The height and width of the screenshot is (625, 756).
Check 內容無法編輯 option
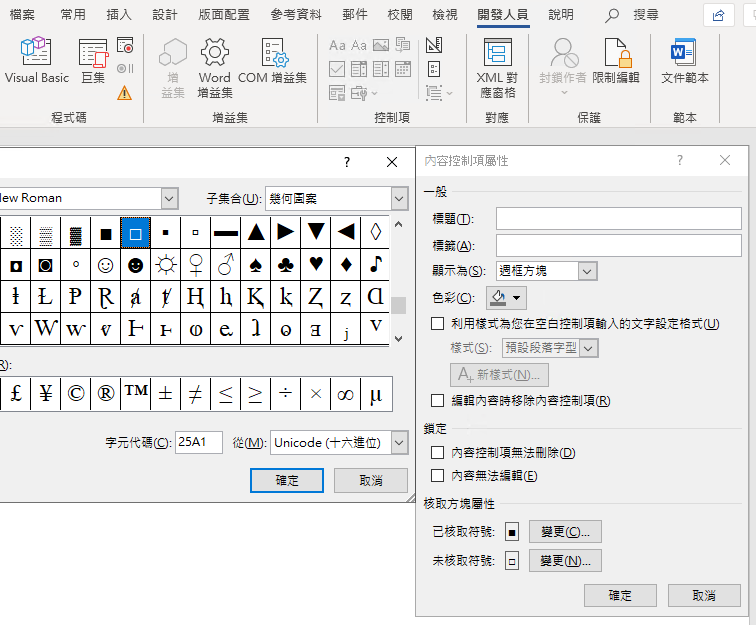click(x=438, y=476)
